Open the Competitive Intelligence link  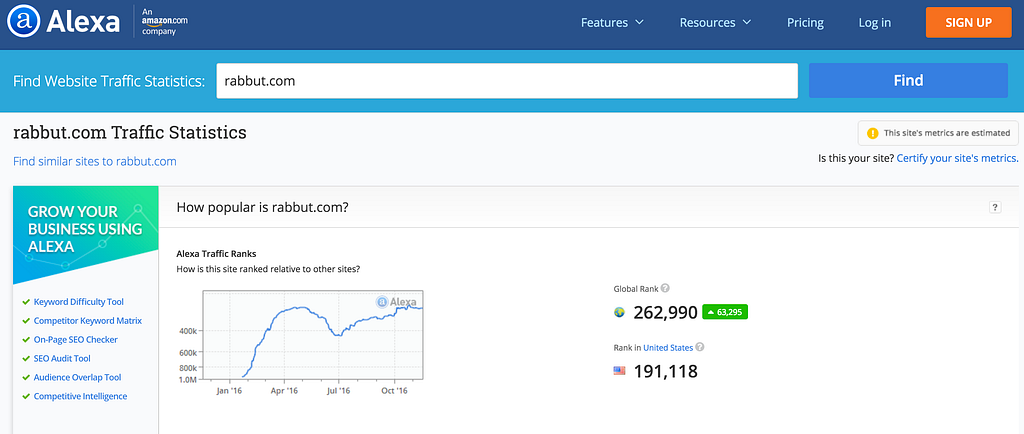80,397
